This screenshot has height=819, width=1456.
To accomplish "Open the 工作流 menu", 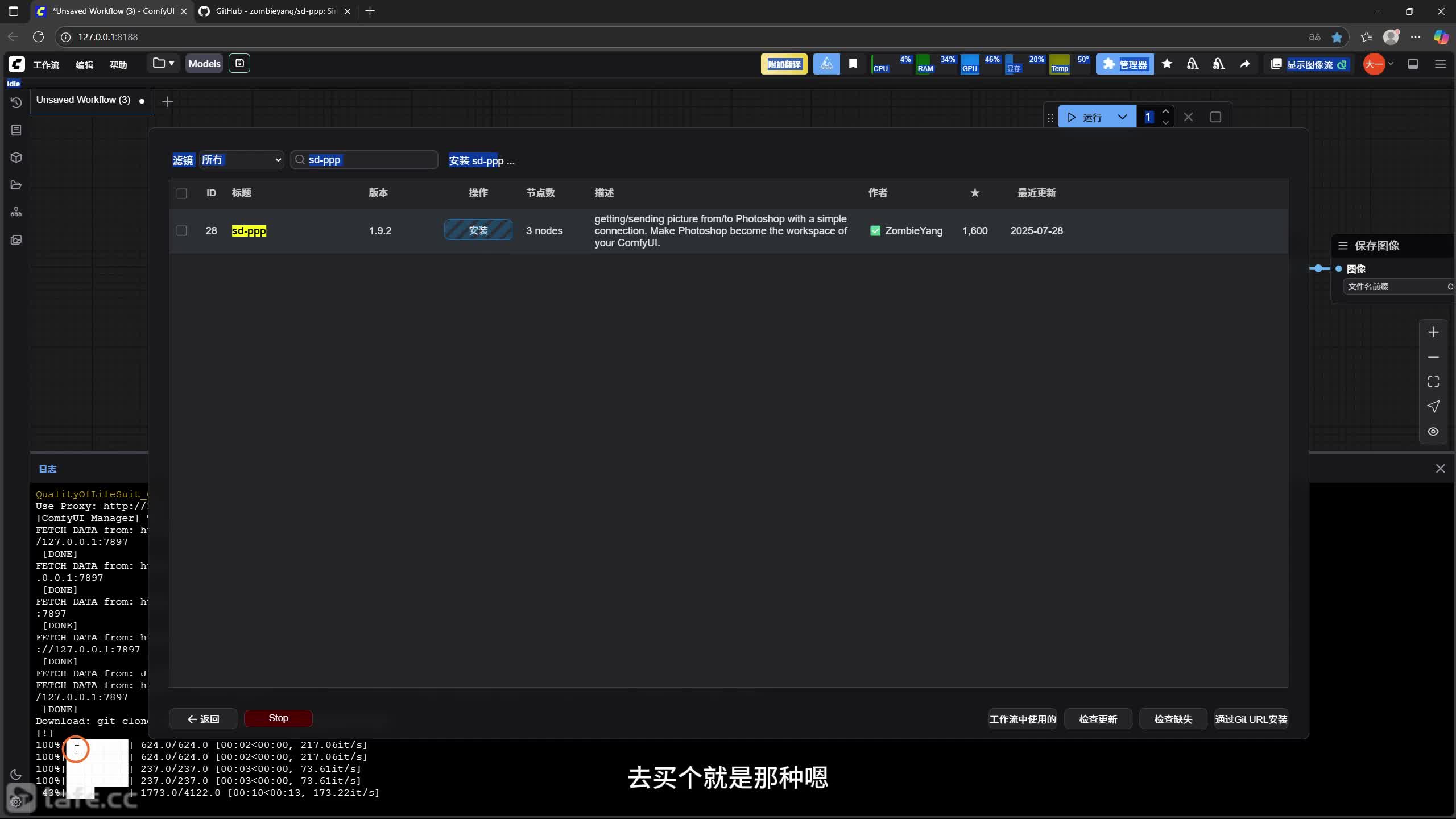I will pyautogui.click(x=46, y=65).
